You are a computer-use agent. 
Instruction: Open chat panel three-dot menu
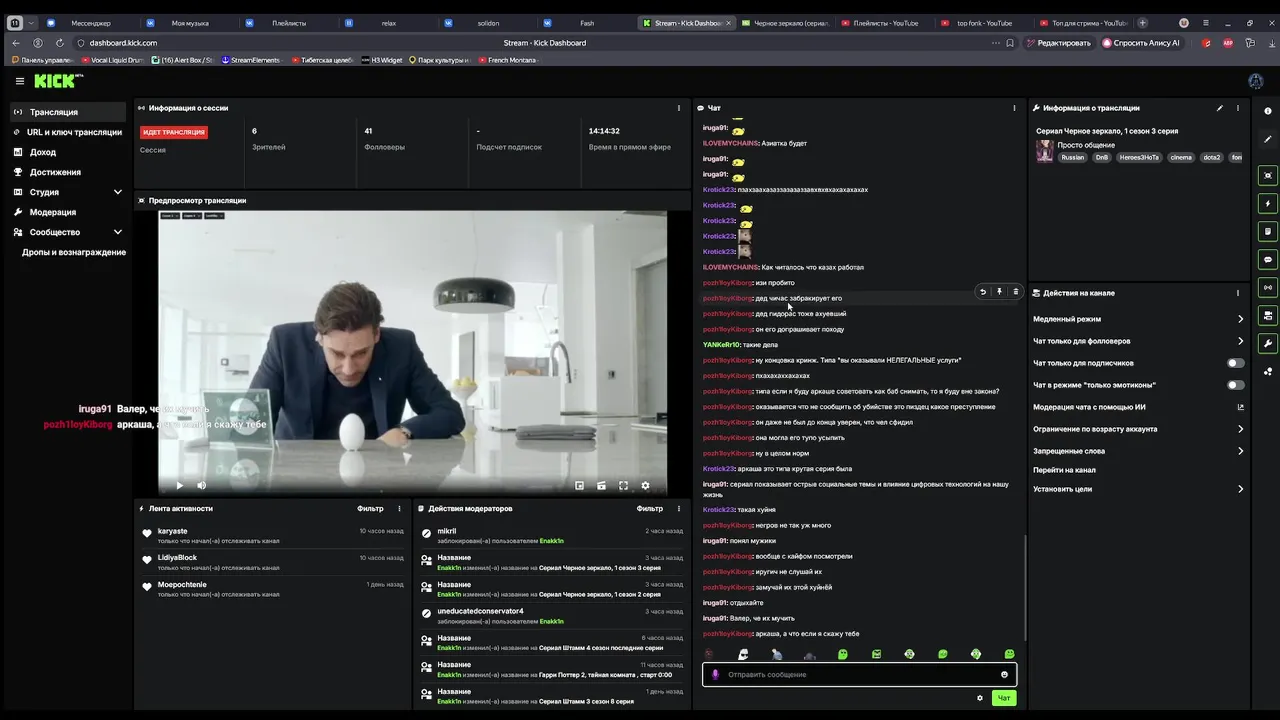tap(1014, 108)
